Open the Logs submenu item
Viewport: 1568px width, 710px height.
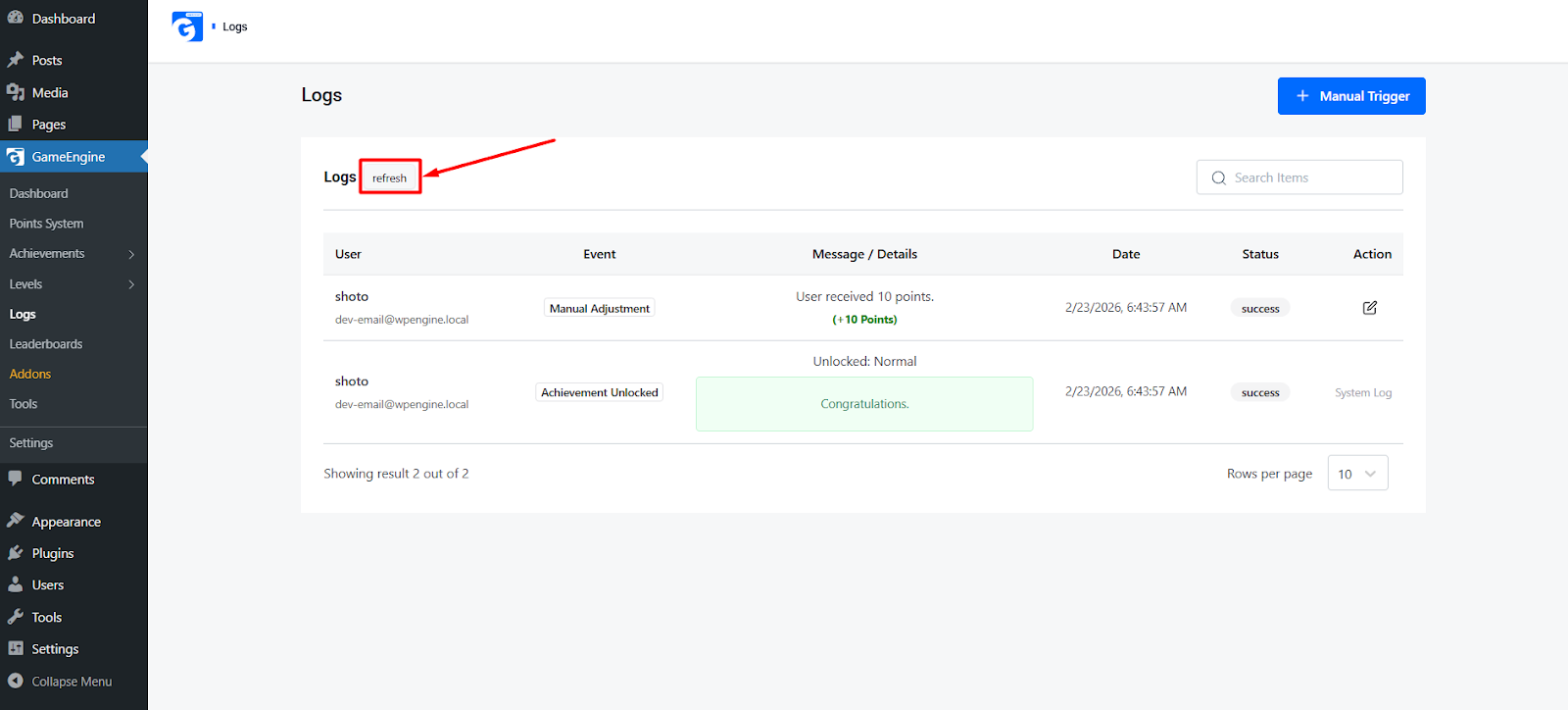click(x=23, y=314)
